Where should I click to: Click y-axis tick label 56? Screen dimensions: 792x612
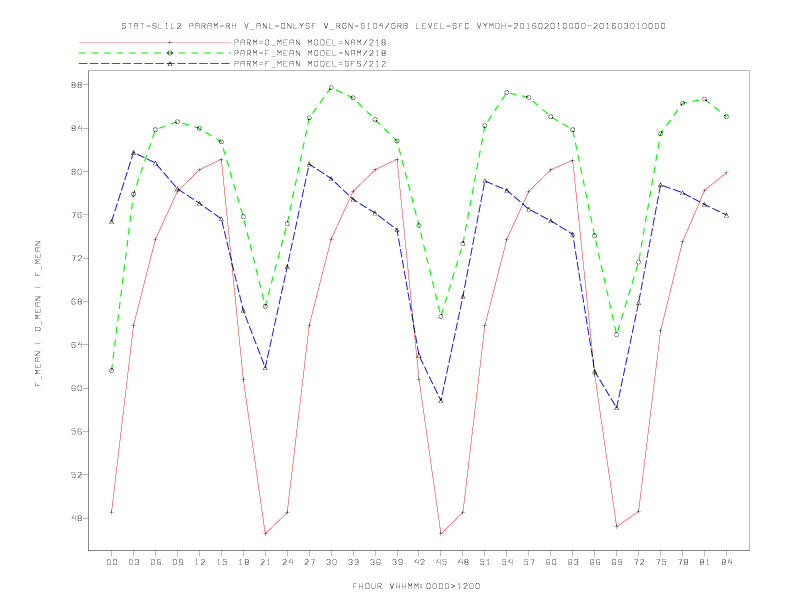(x=76, y=432)
